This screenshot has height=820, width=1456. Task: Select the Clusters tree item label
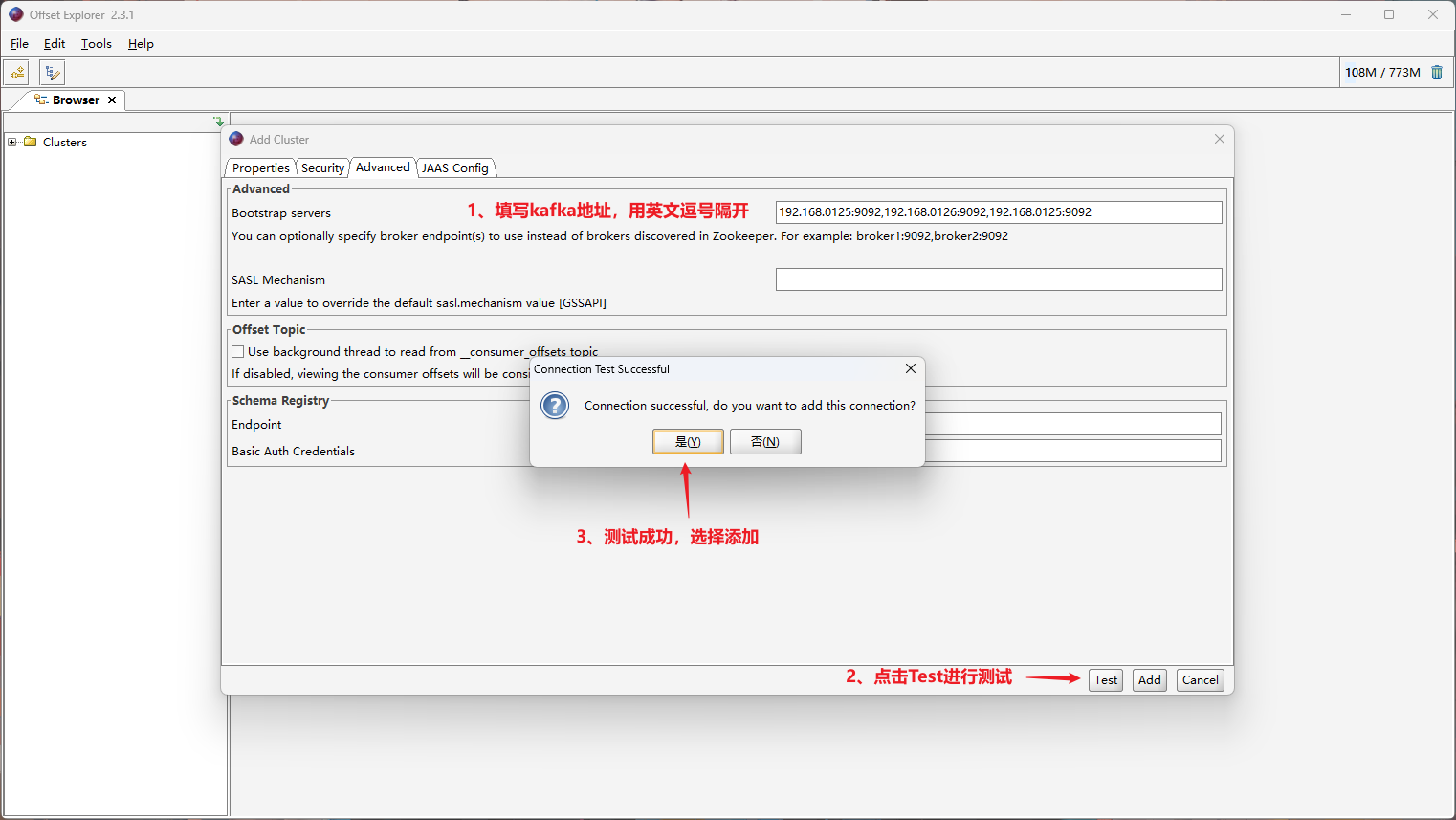(65, 142)
